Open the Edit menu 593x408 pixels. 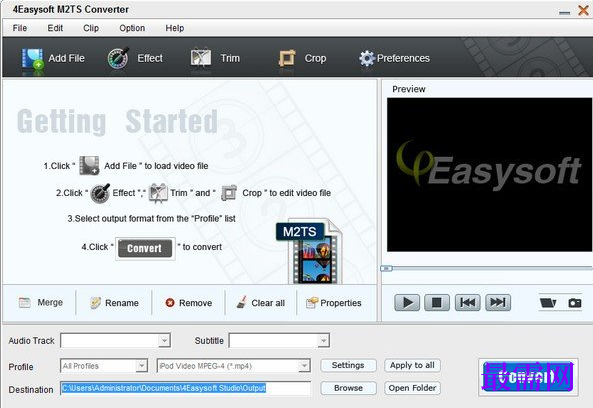tap(55, 28)
